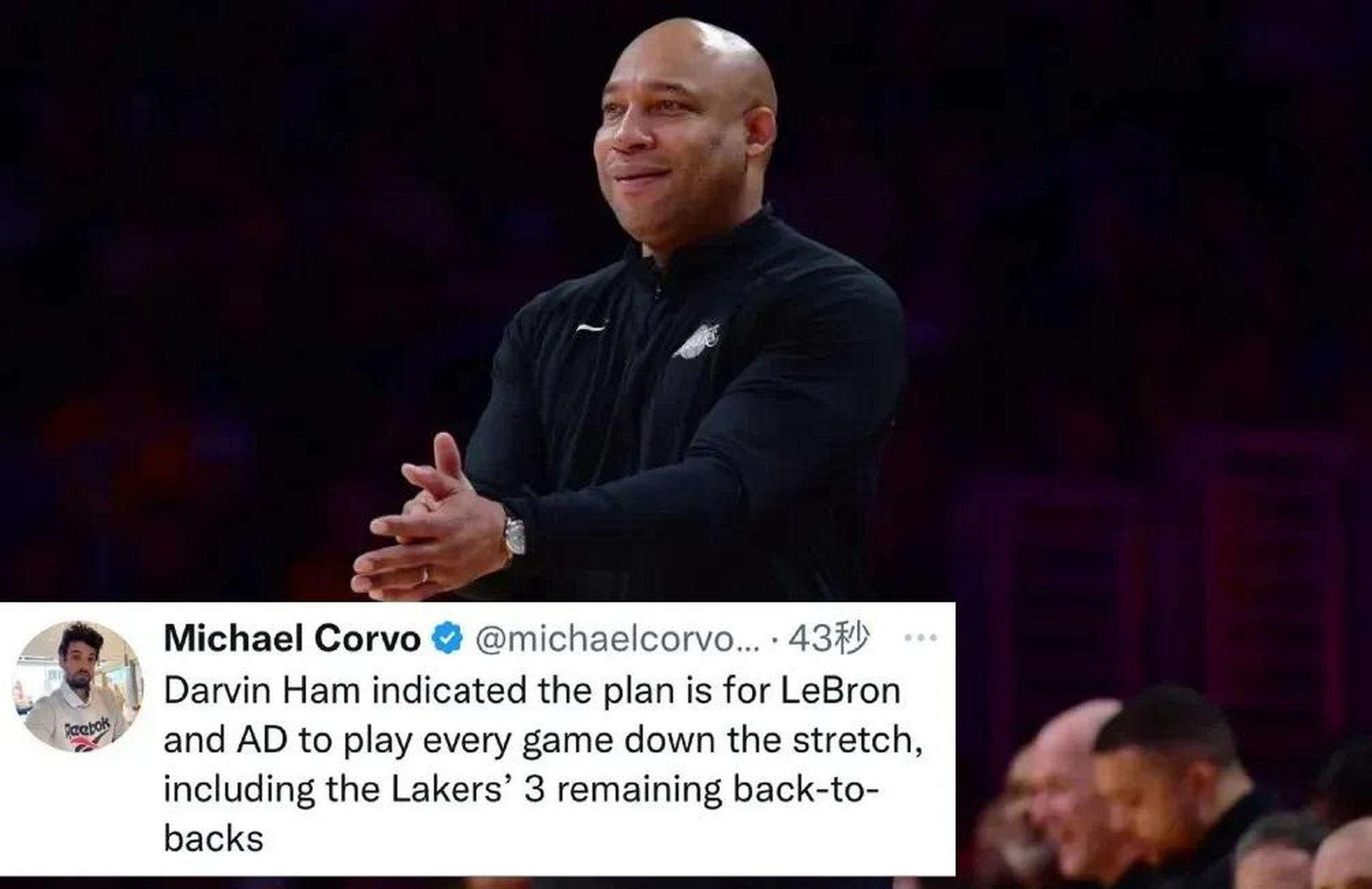Click the word "Lakers'" in the tweet
This screenshot has width=1372, height=889.
pos(447,789)
